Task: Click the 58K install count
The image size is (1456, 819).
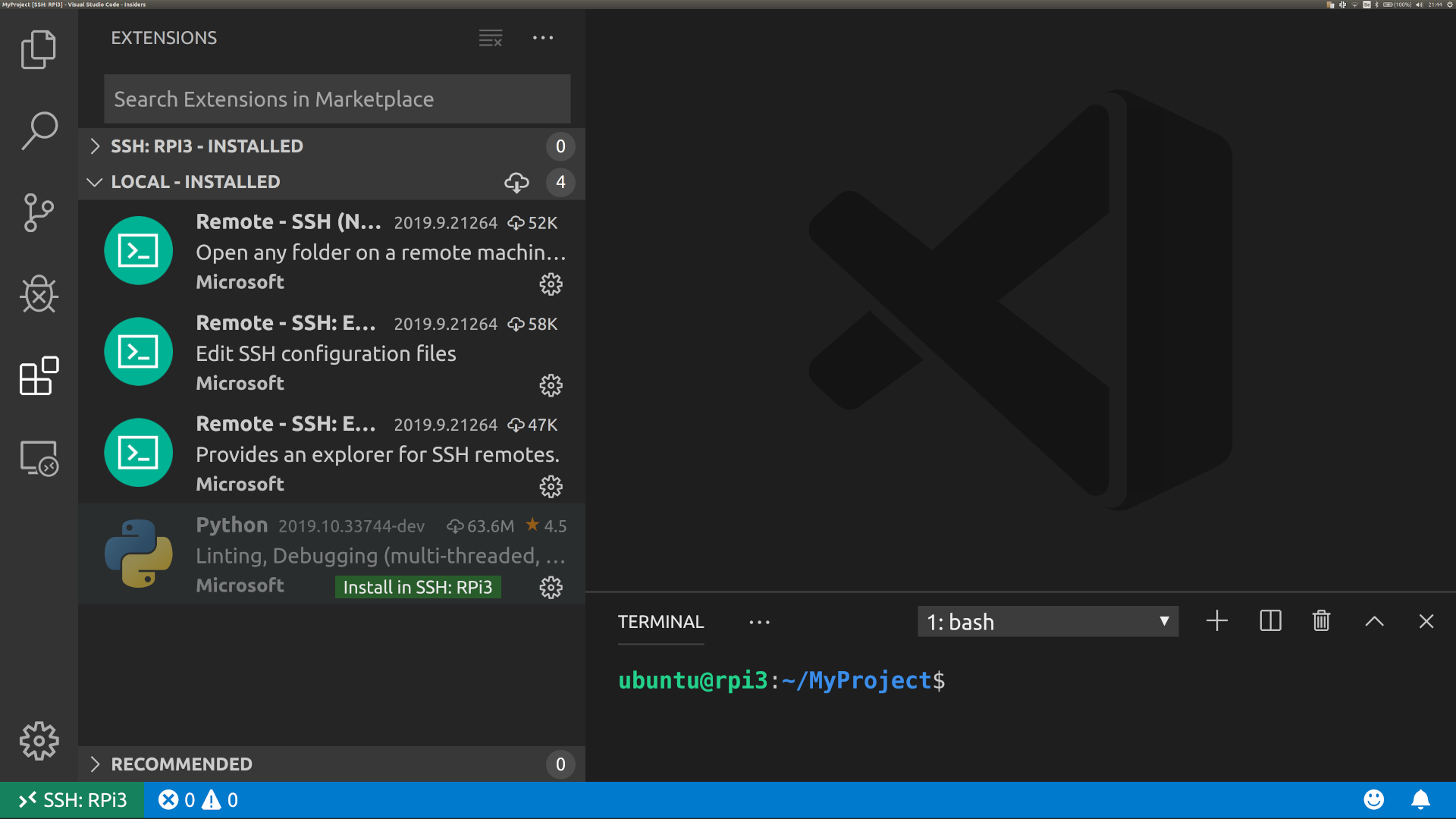Action: 533,324
